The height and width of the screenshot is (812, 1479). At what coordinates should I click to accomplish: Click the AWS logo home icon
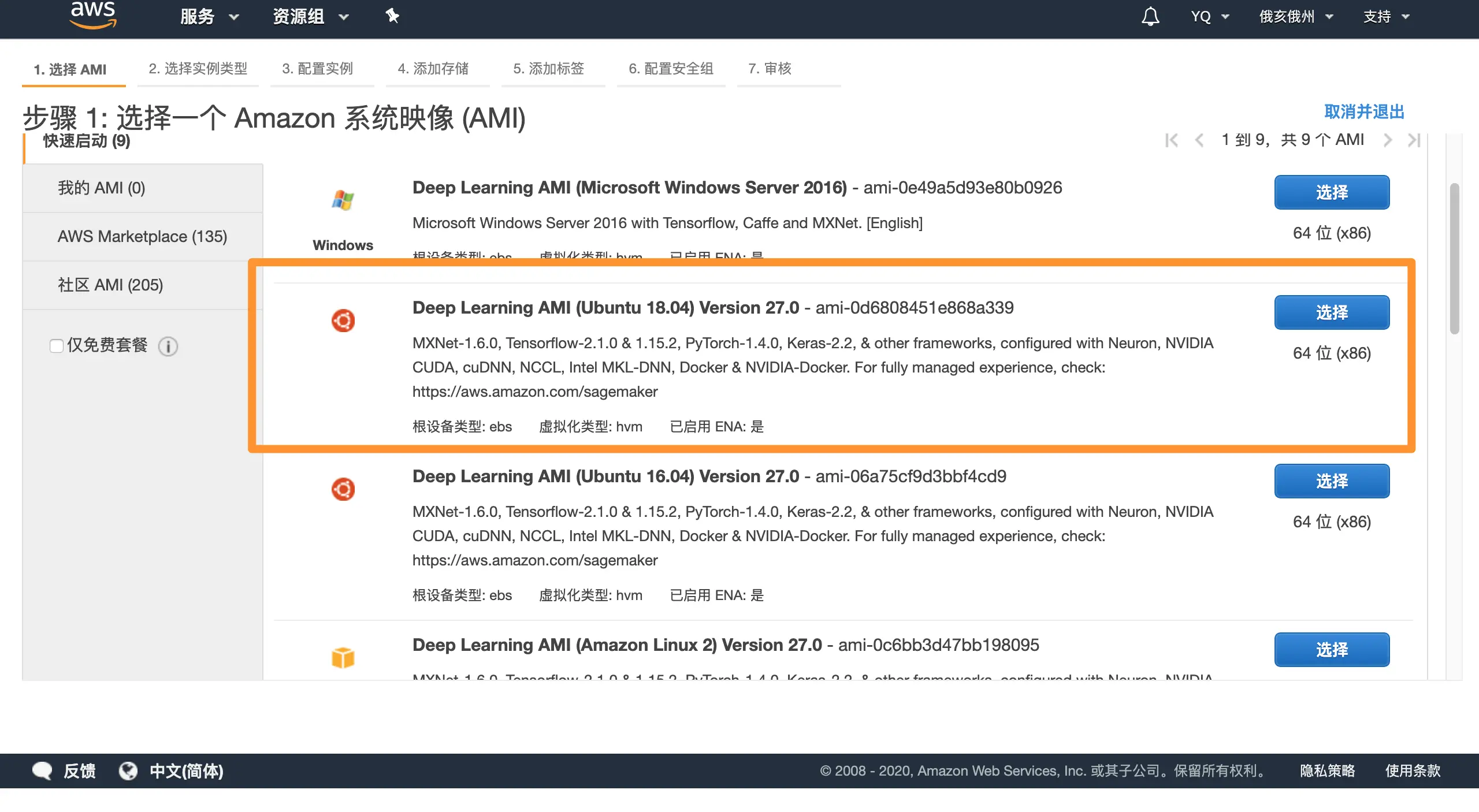click(x=92, y=15)
